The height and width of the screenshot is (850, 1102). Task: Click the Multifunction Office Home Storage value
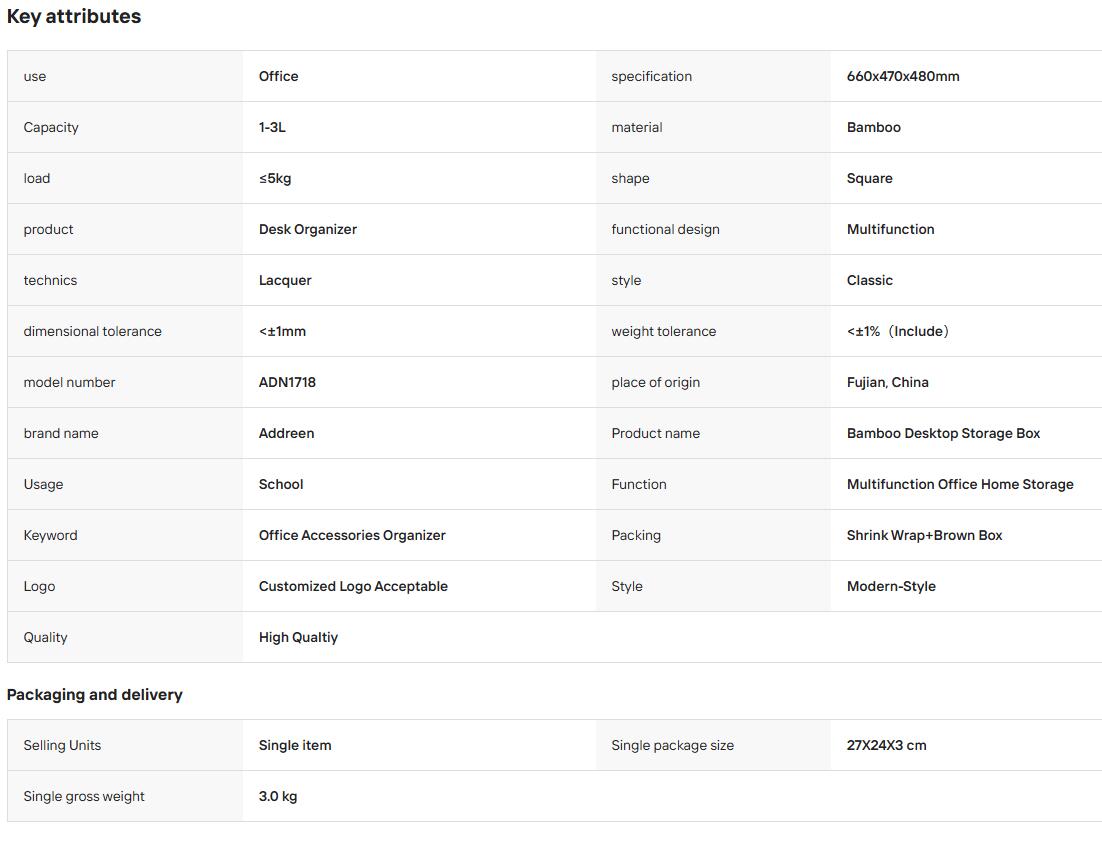point(960,484)
